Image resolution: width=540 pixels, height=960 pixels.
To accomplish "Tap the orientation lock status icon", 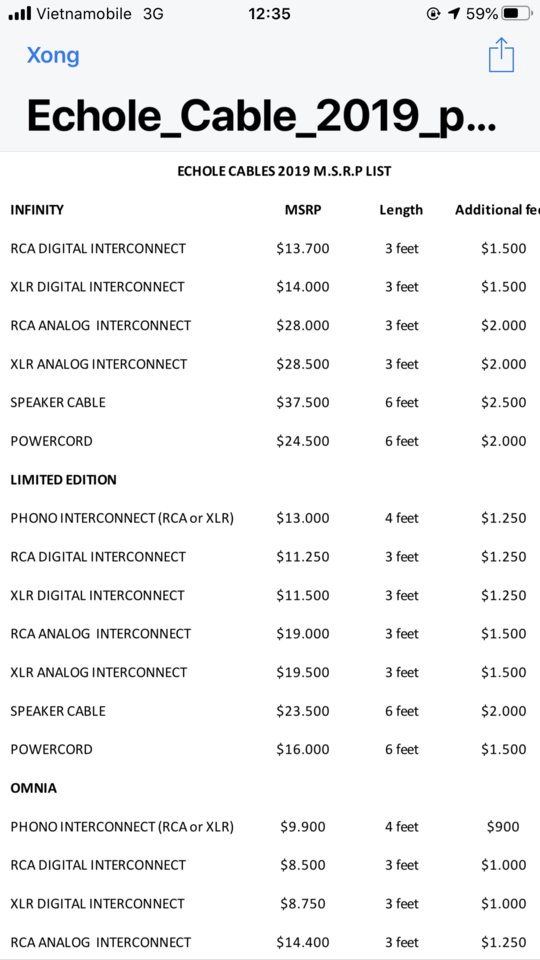I will pos(433,13).
